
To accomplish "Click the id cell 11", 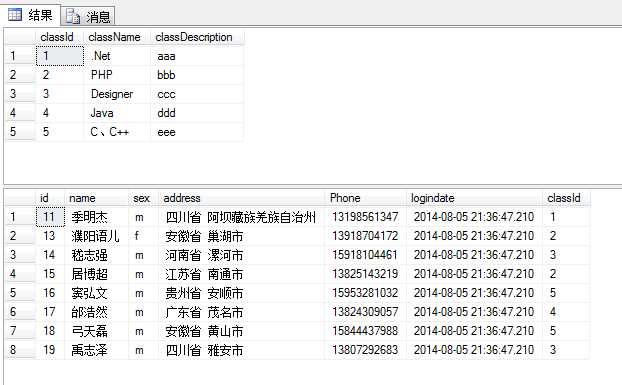I will tap(50, 217).
